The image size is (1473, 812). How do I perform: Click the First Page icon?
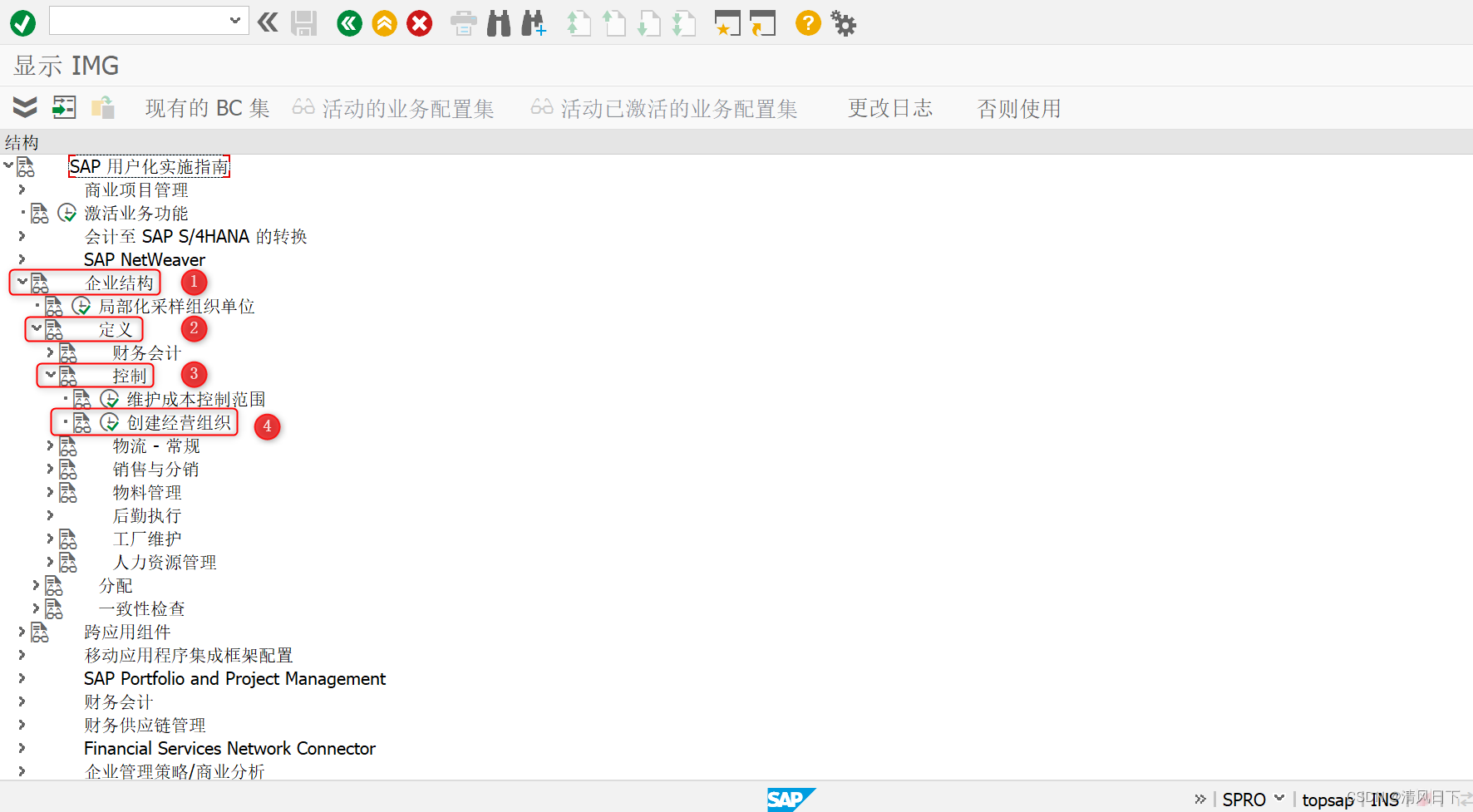[x=579, y=23]
